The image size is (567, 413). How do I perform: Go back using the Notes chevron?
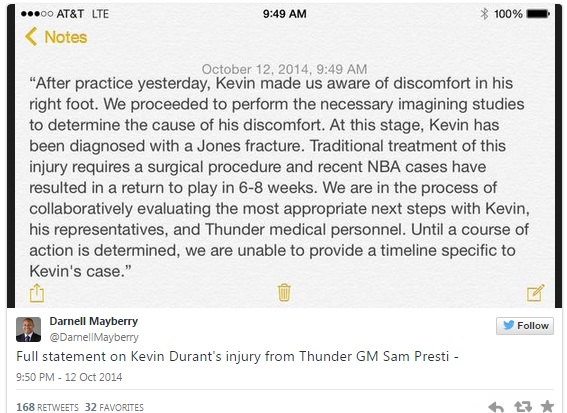31,37
